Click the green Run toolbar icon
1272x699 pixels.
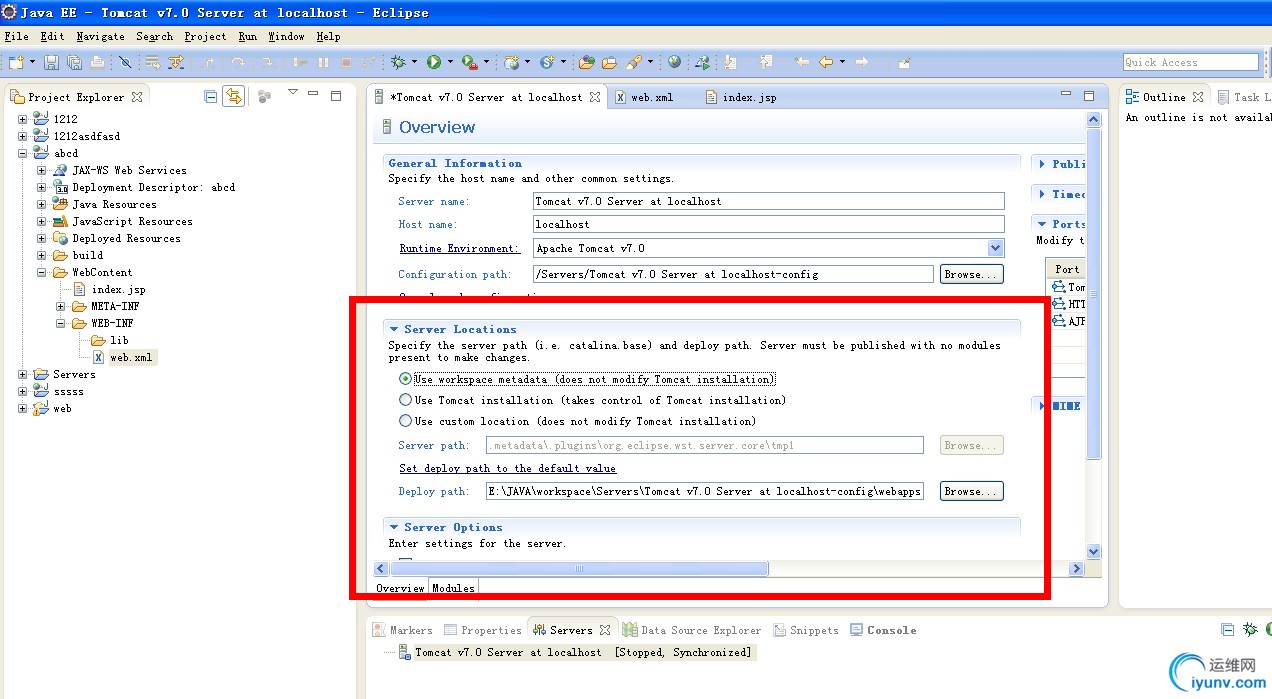434,62
